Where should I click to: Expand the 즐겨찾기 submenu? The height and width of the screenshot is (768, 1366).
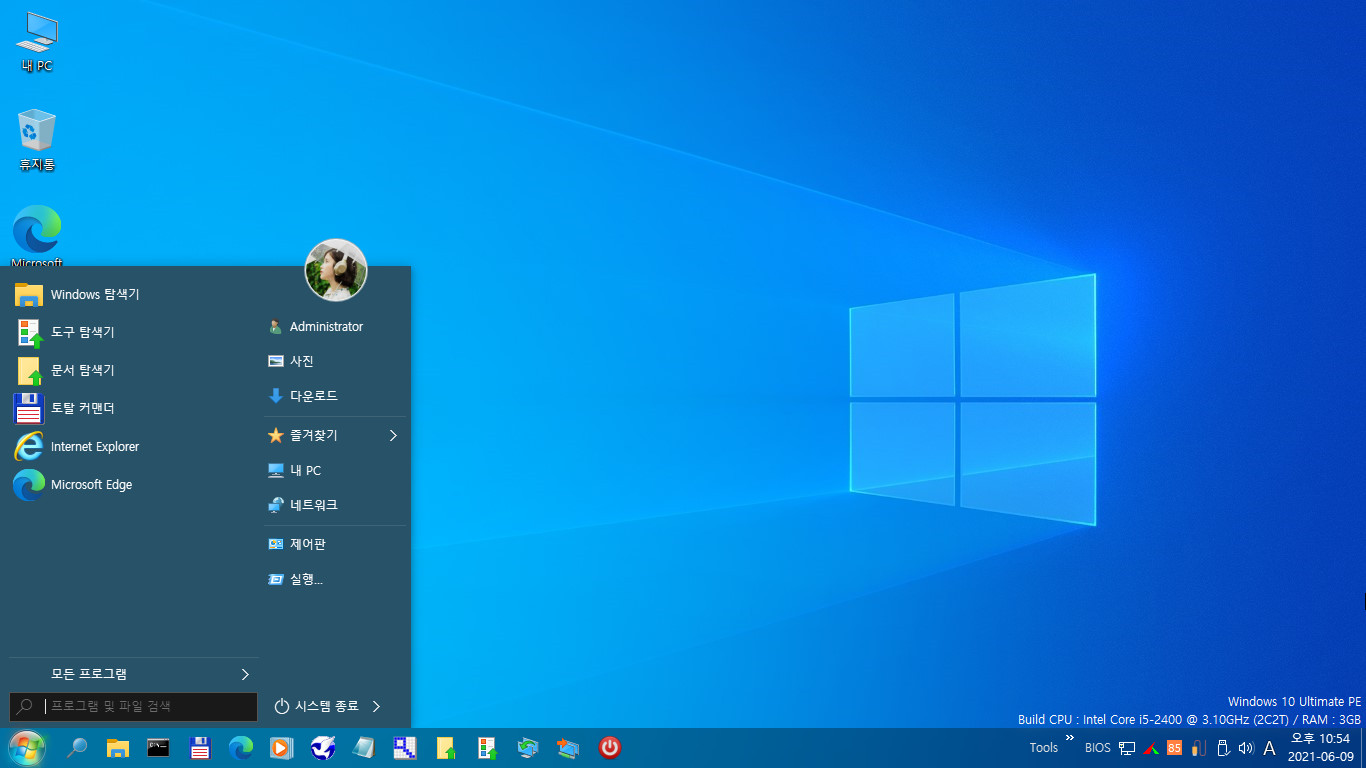pyautogui.click(x=335, y=435)
